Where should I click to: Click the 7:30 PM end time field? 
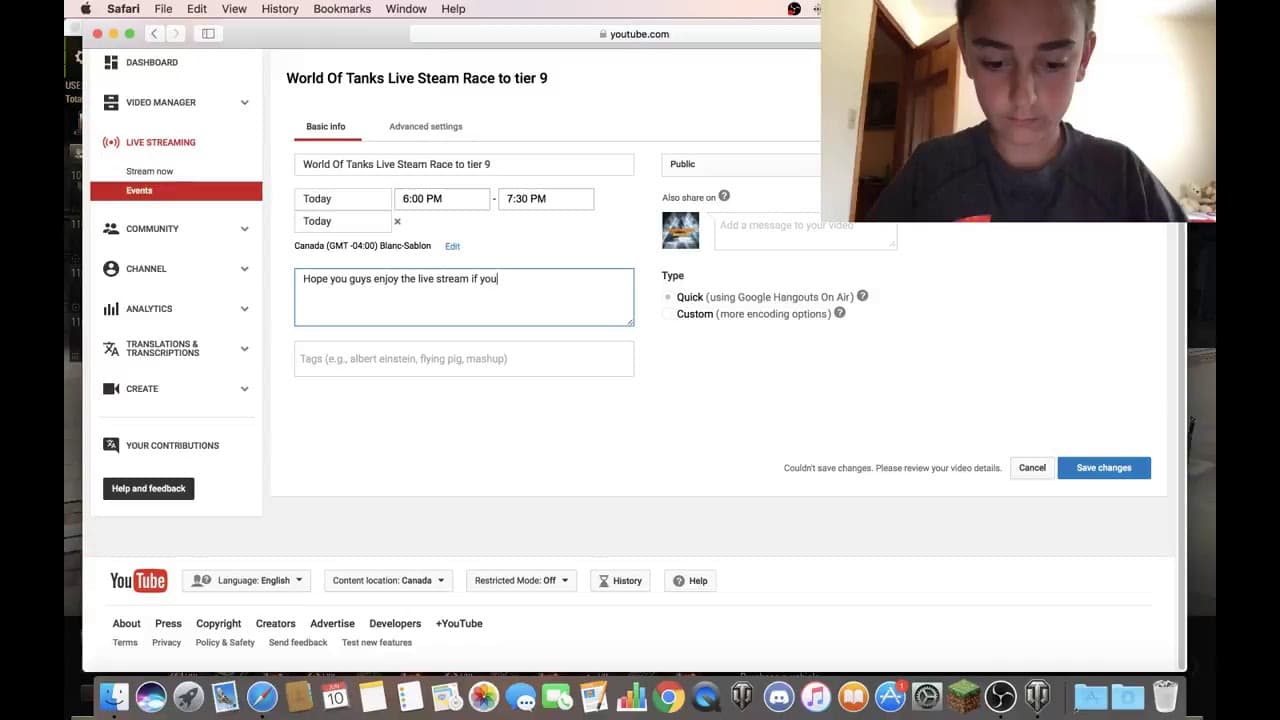pos(546,198)
